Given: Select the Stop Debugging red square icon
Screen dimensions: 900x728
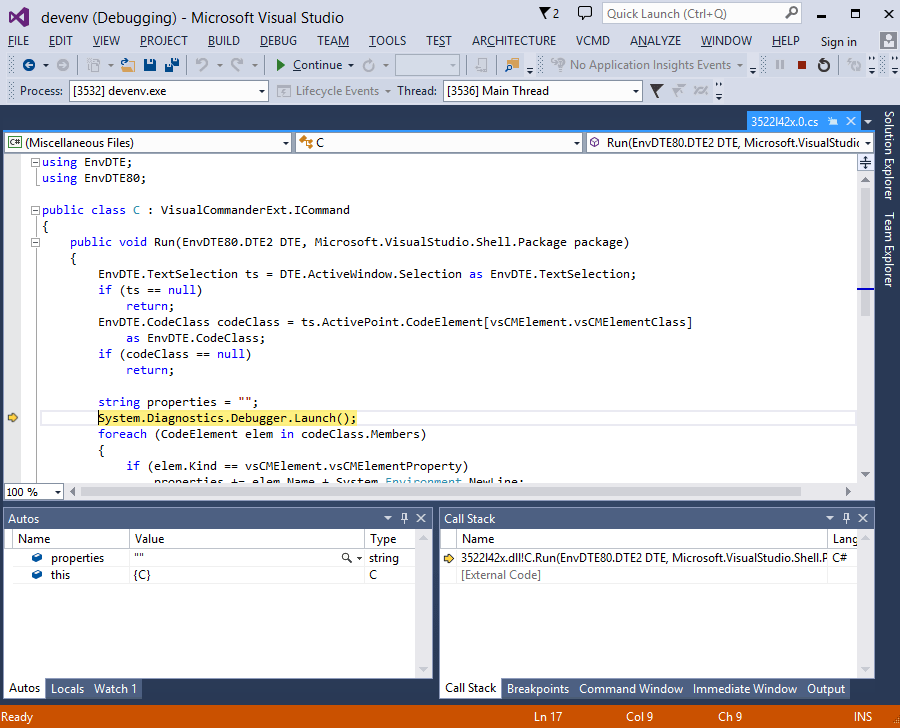Looking at the screenshot, I should (x=801, y=64).
